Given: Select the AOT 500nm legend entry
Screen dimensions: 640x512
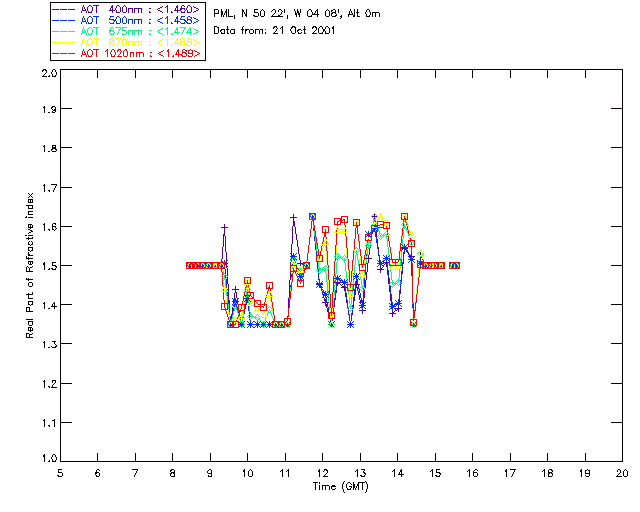Looking at the screenshot, I should (127, 20).
